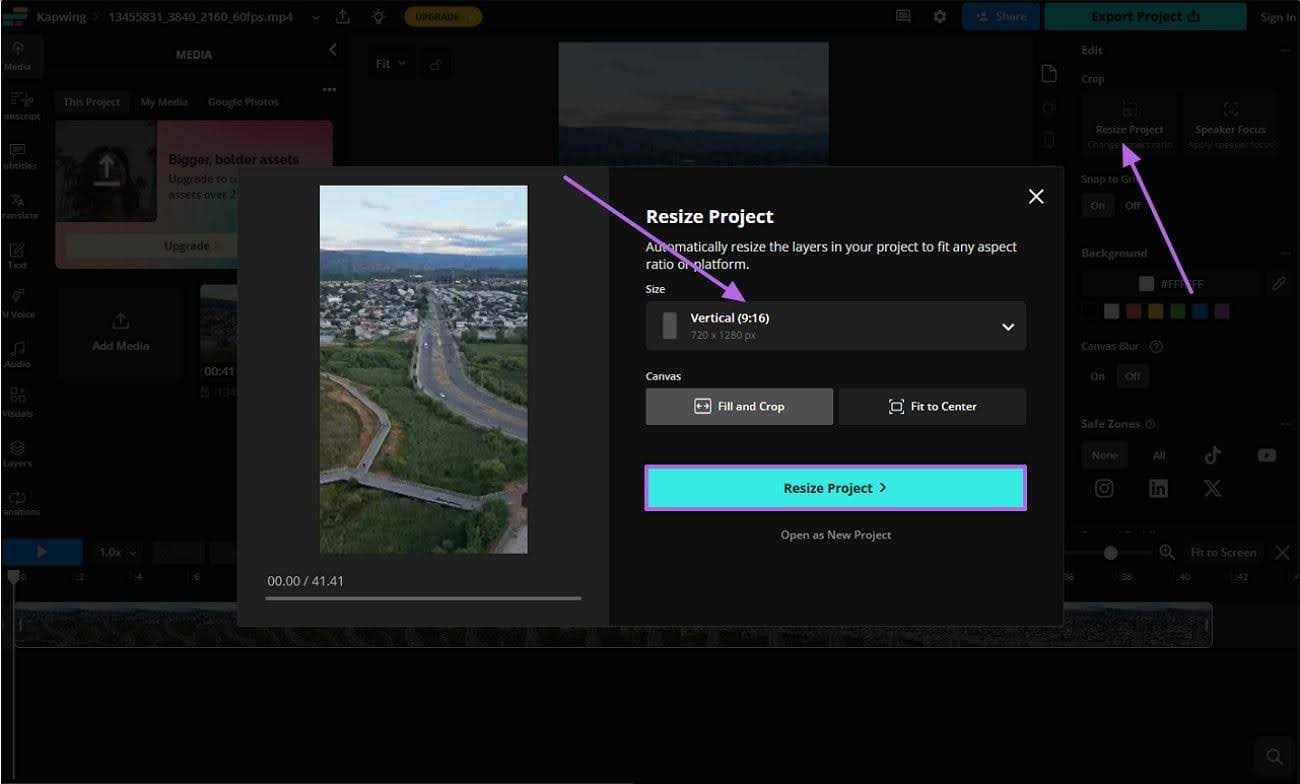Switch to My Media tab
Image resolution: width=1300 pixels, height=784 pixels.
[x=164, y=102]
